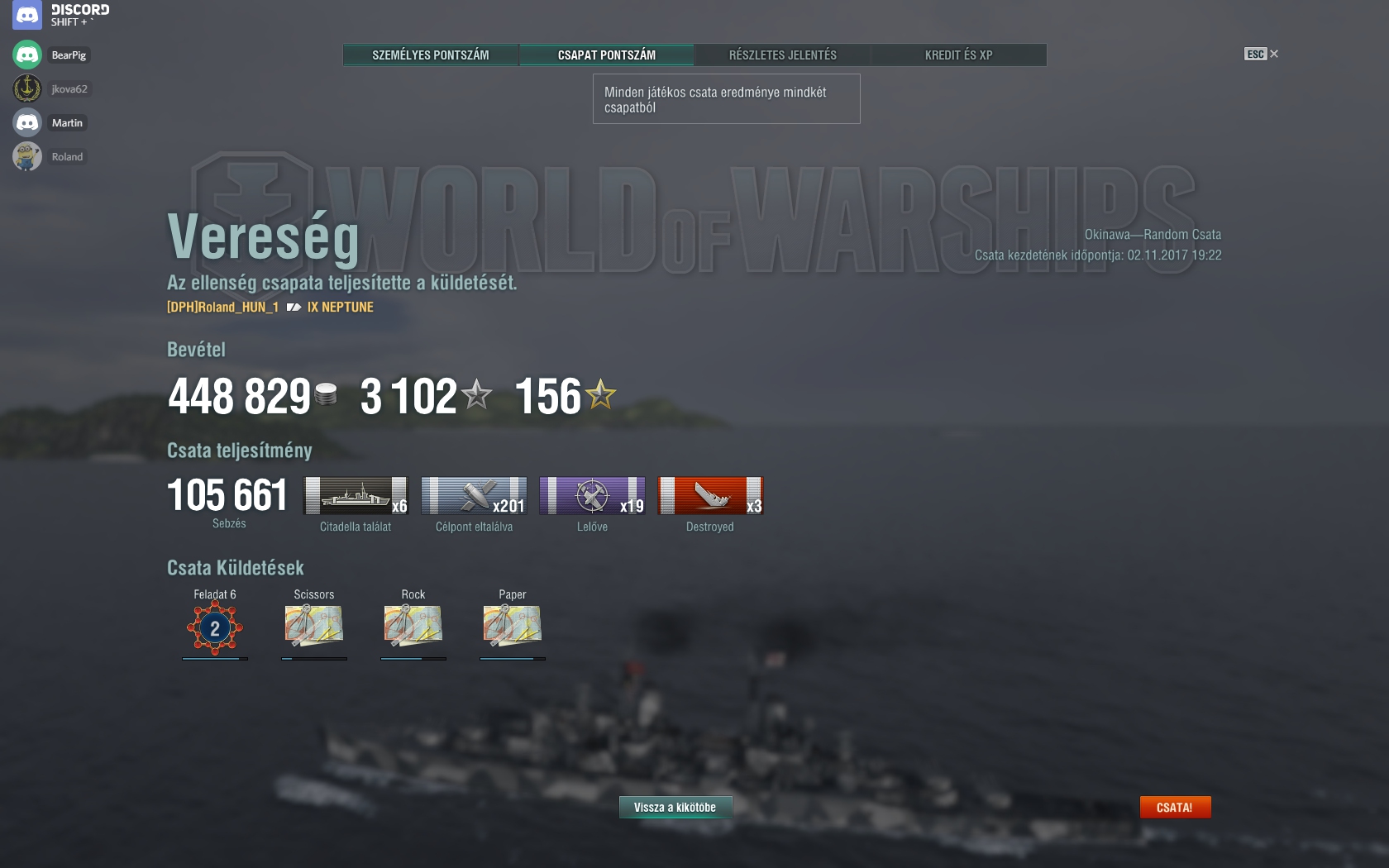
Task: Click Roland's minion avatar
Action: (27, 156)
